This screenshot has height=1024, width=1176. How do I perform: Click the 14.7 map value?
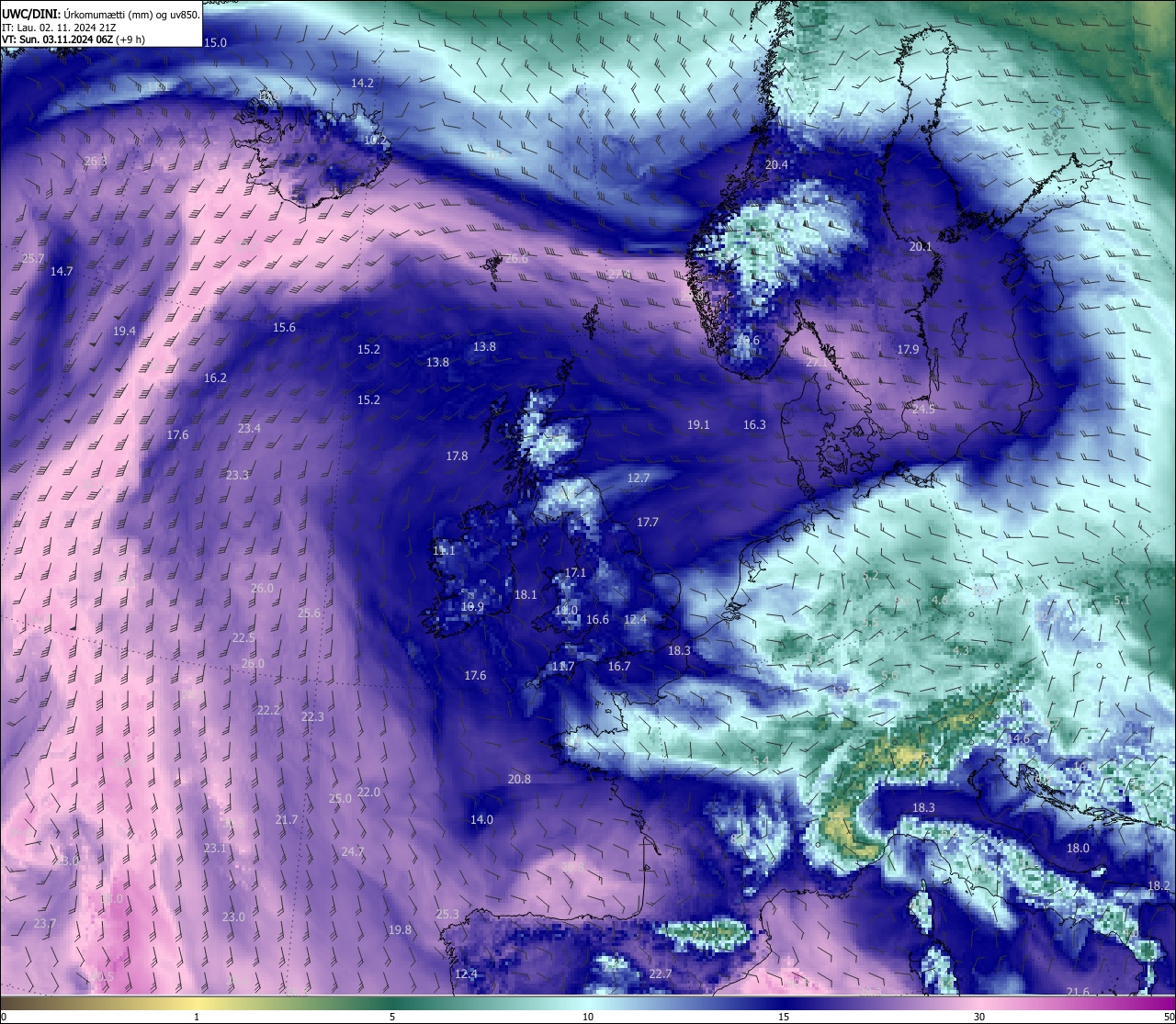pos(62,271)
